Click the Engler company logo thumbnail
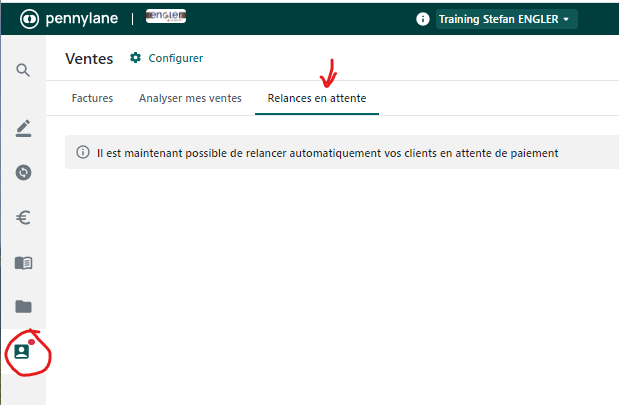 (165, 17)
